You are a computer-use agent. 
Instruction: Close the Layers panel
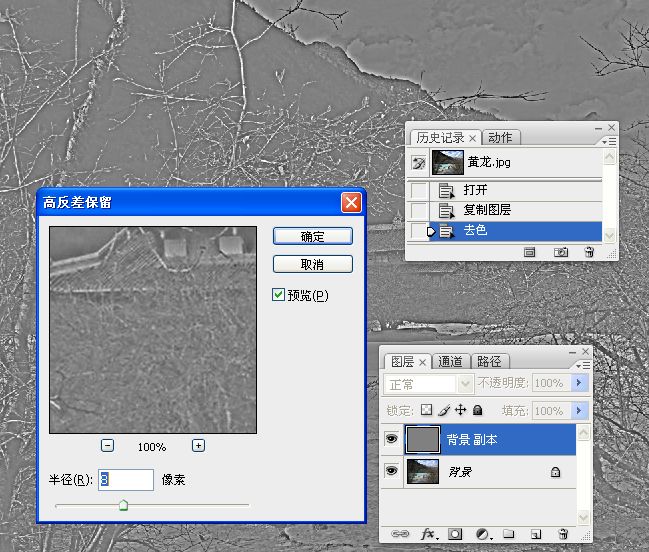[585, 352]
